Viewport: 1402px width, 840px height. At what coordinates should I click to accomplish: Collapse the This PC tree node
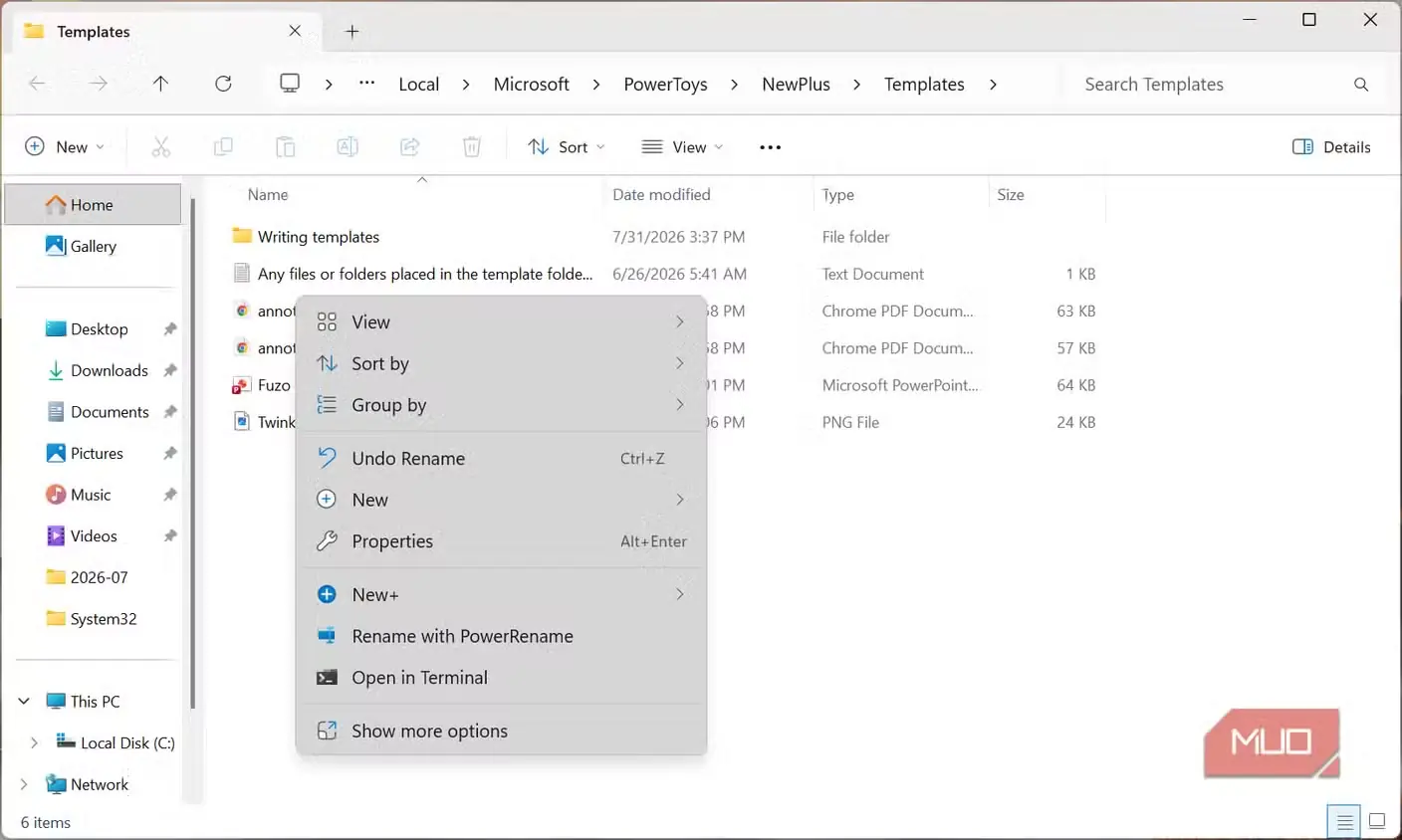coord(24,702)
